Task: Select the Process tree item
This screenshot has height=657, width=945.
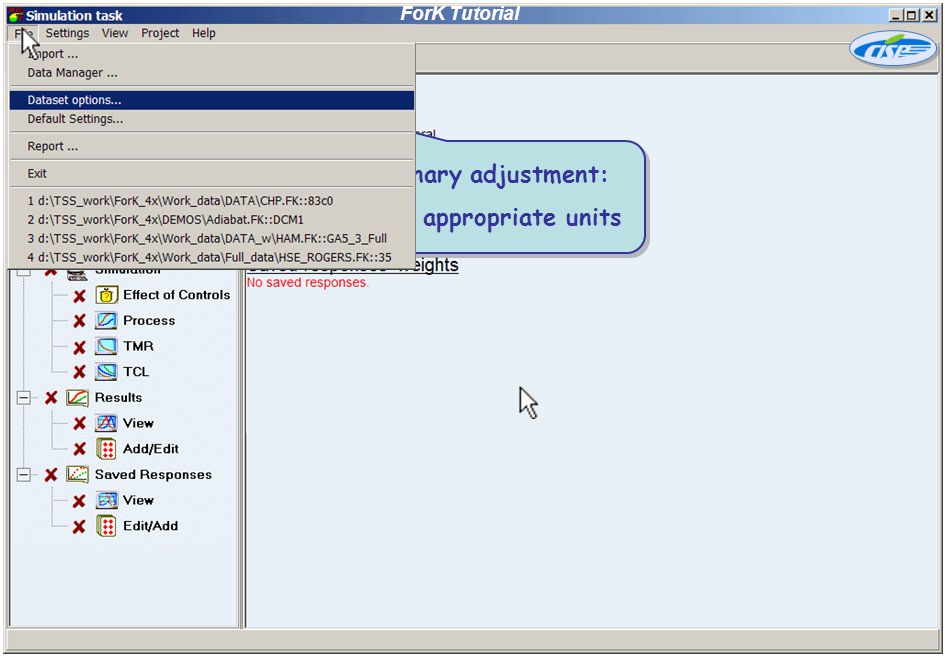Action: [149, 321]
